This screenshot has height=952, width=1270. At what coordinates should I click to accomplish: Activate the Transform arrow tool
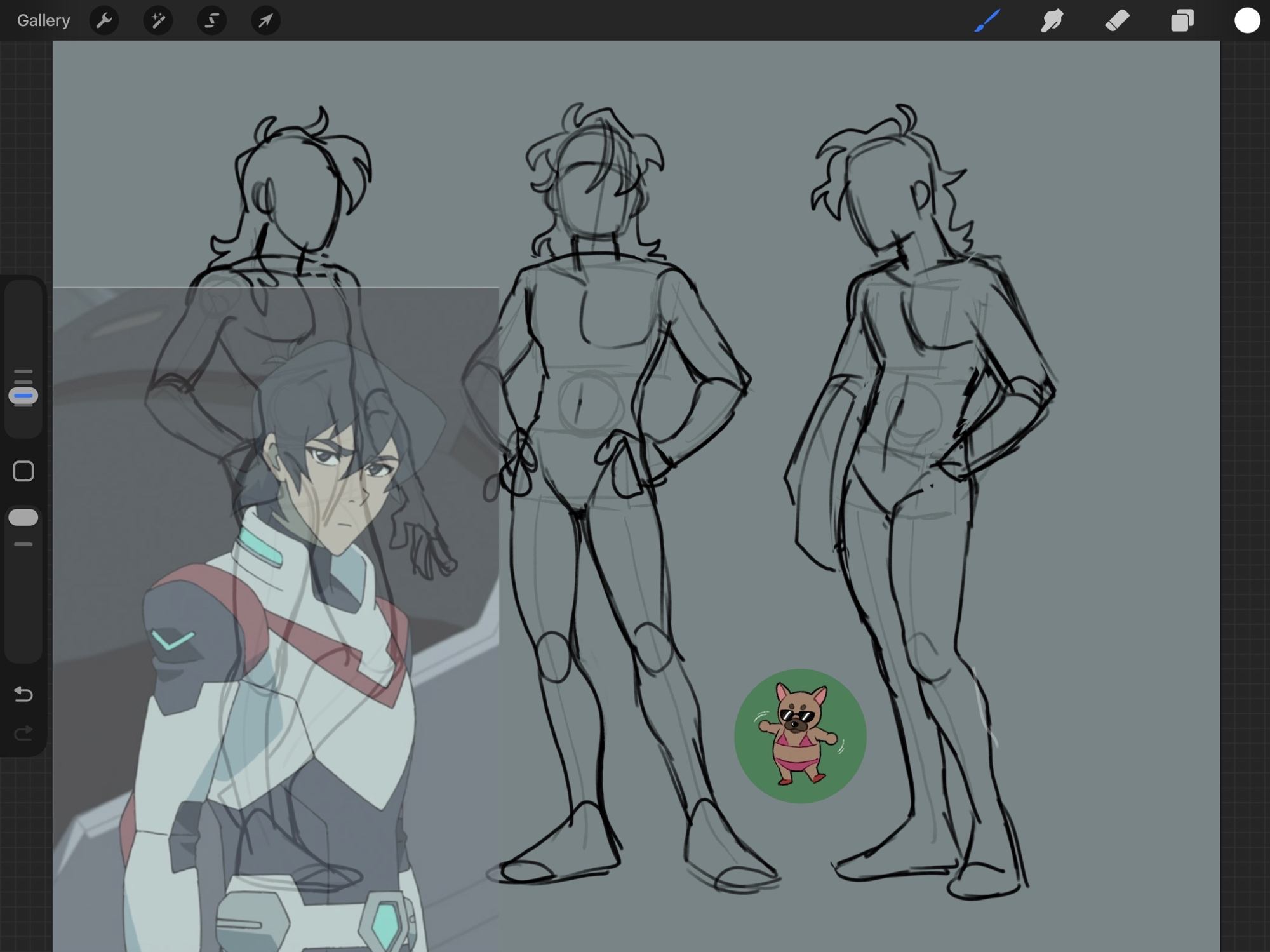click(265, 20)
